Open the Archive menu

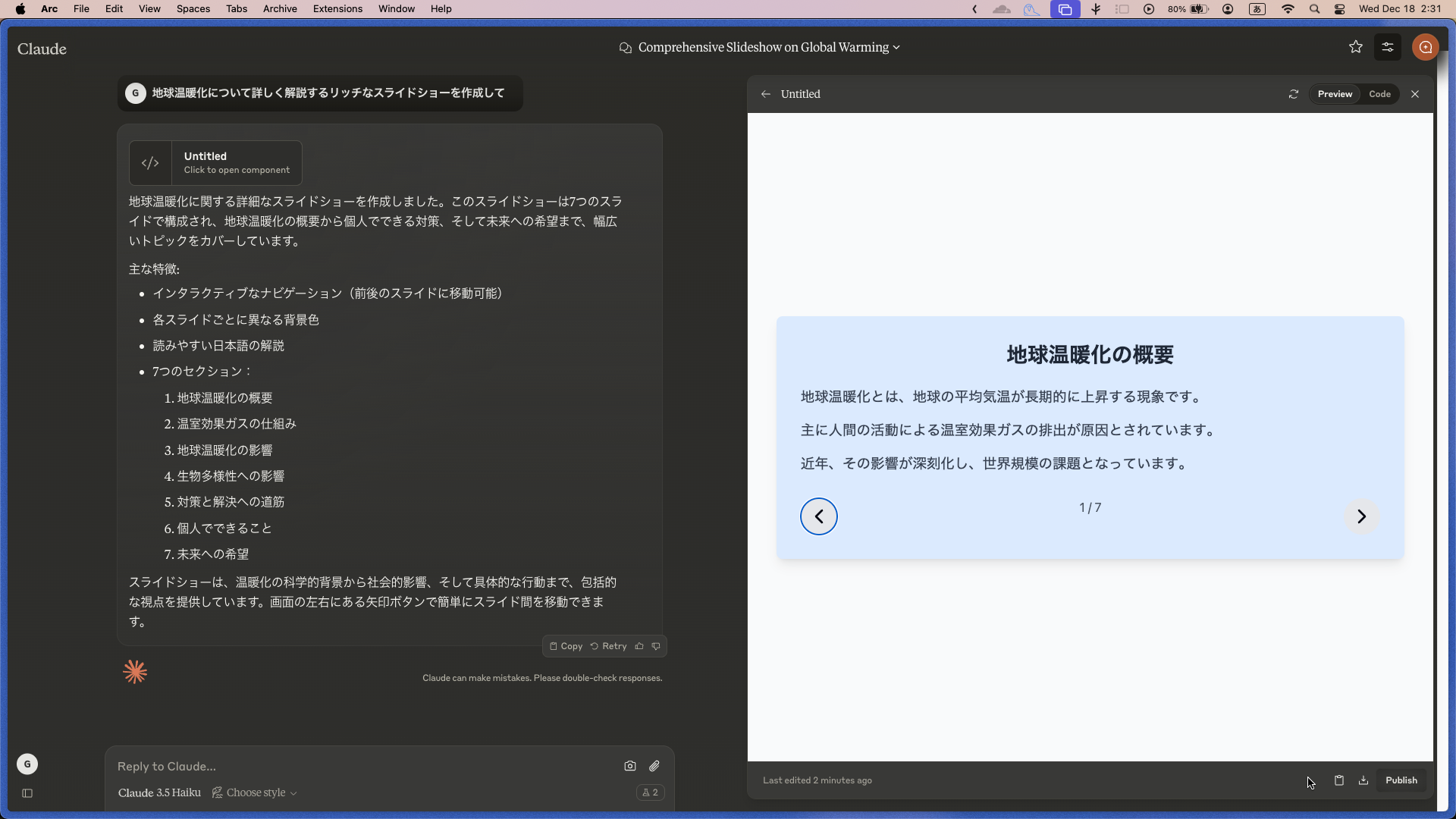(280, 8)
